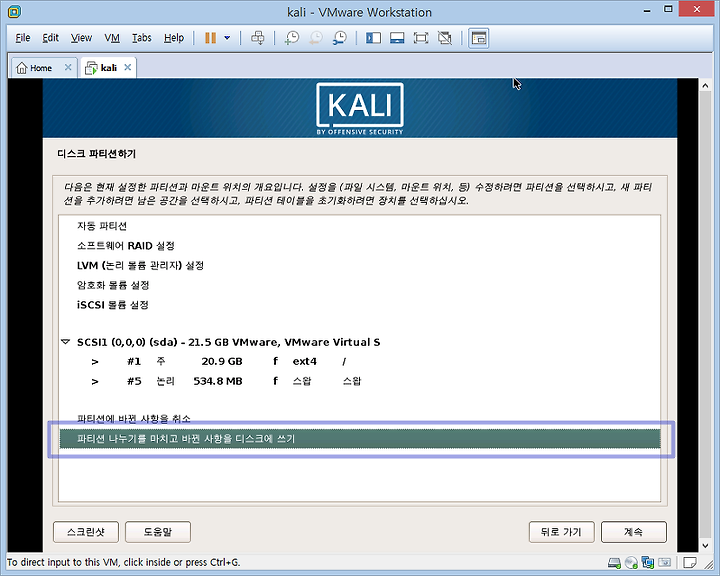
Task: Click the grayed-out device icon in status bar
Action: 664,562
